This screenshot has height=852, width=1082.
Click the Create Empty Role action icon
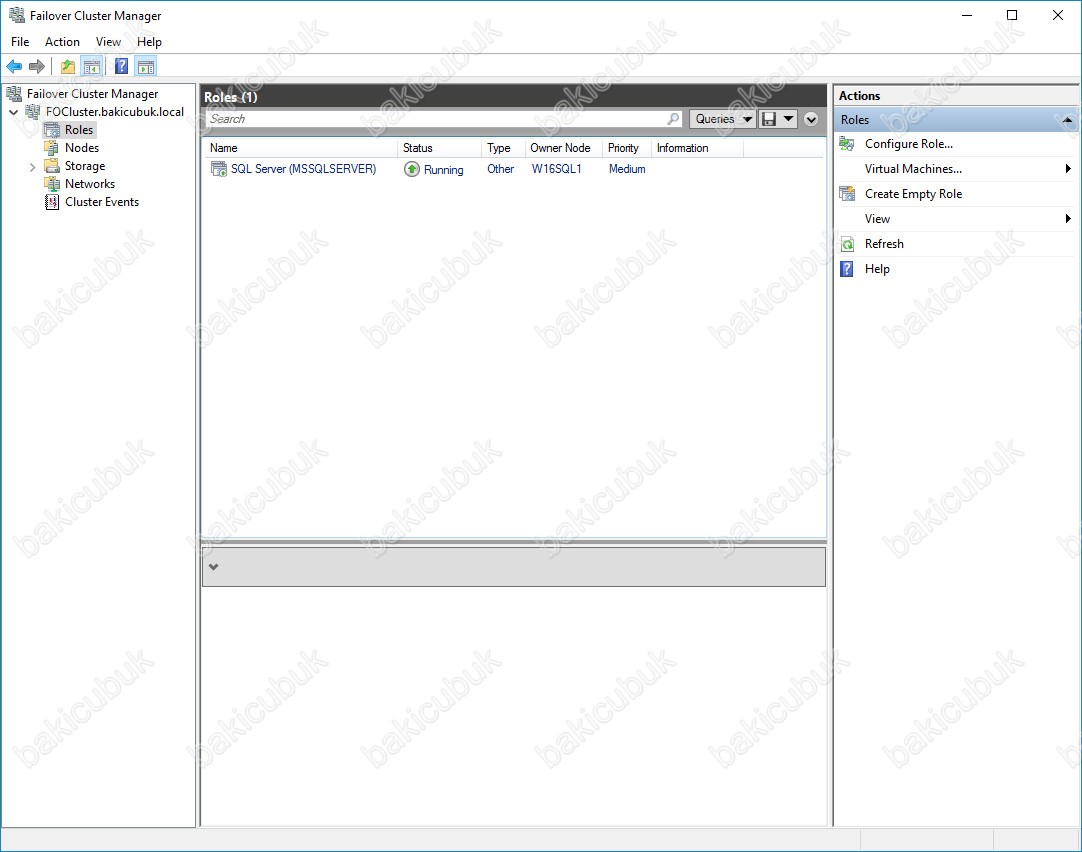tap(847, 194)
